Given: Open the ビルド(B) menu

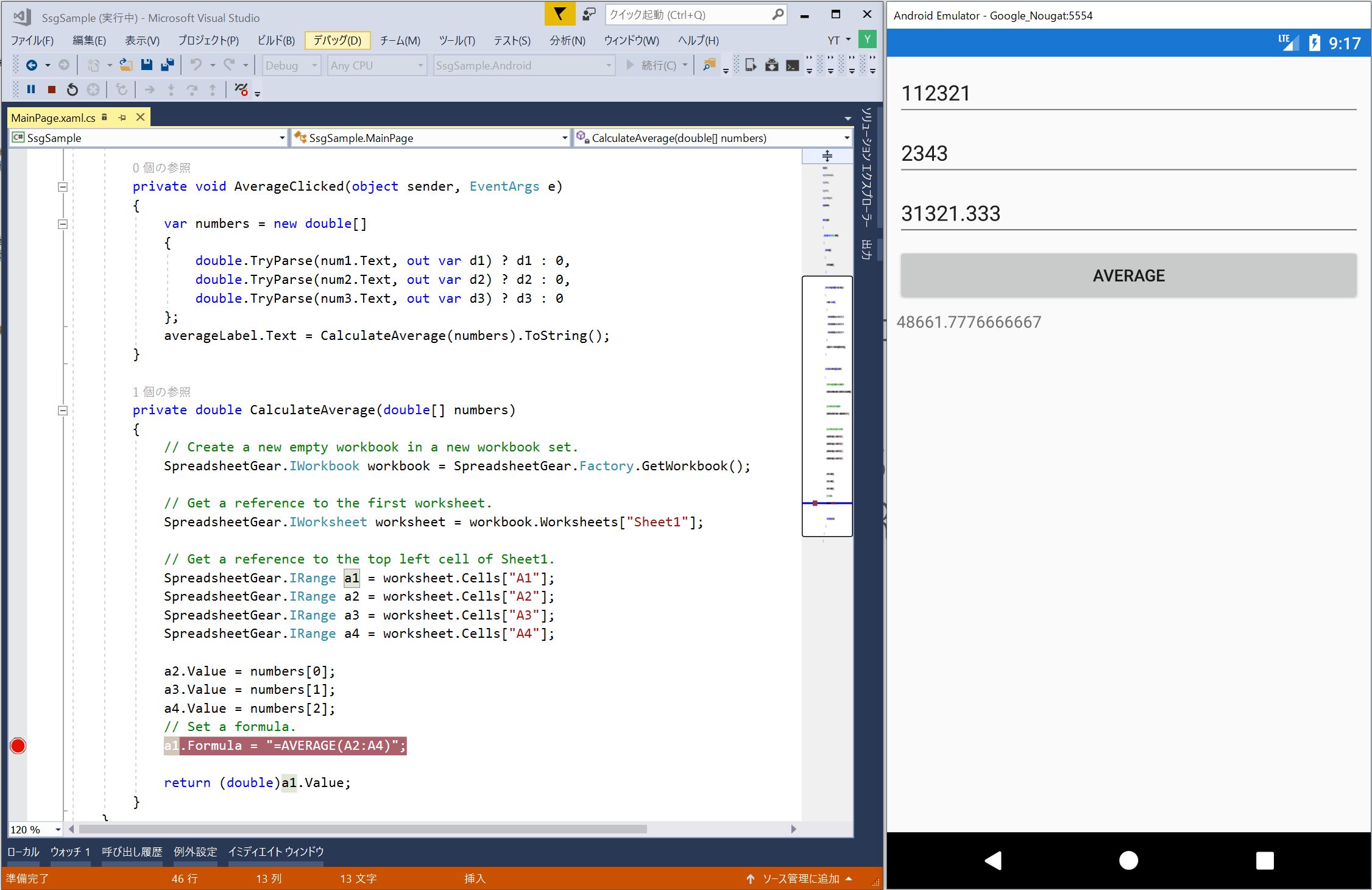Looking at the screenshot, I should click(276, 40).
